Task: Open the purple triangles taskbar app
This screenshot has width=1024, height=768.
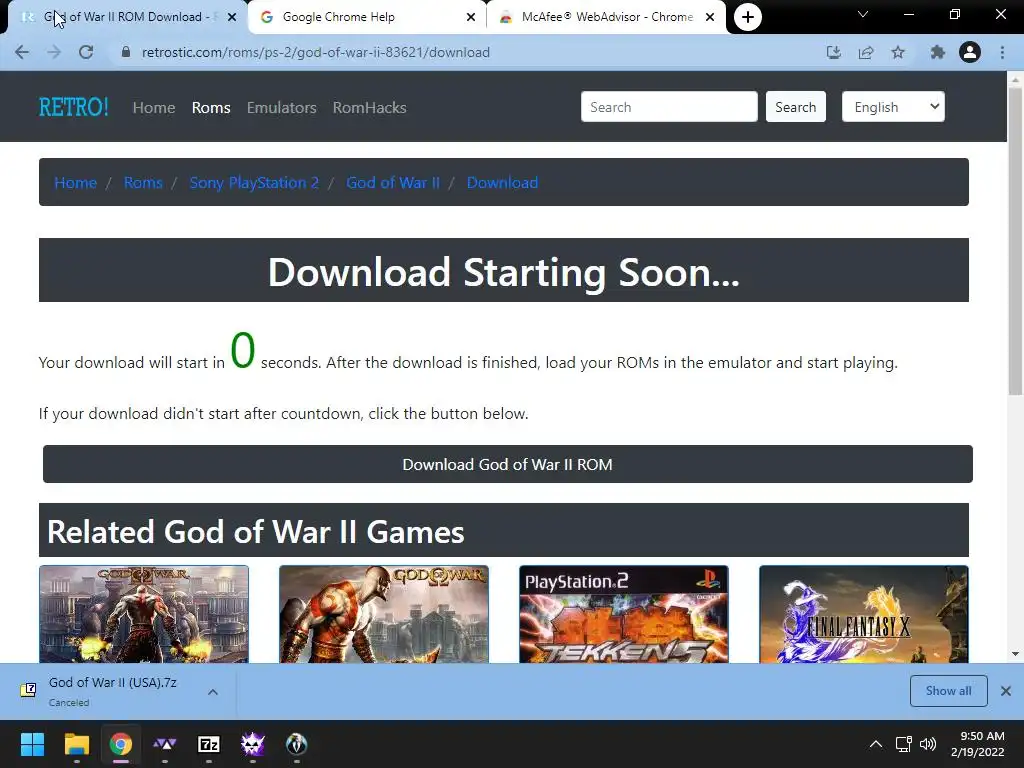Action: 165,744
